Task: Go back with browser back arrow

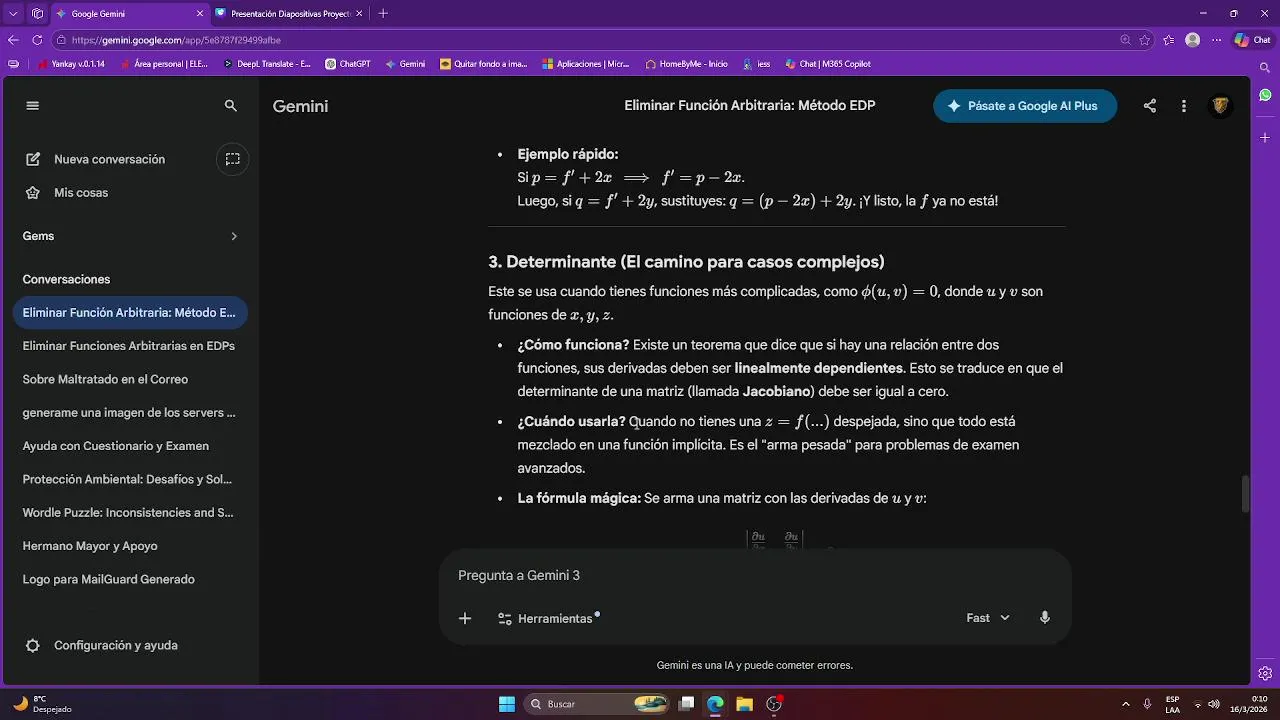Action: point(13,40)
